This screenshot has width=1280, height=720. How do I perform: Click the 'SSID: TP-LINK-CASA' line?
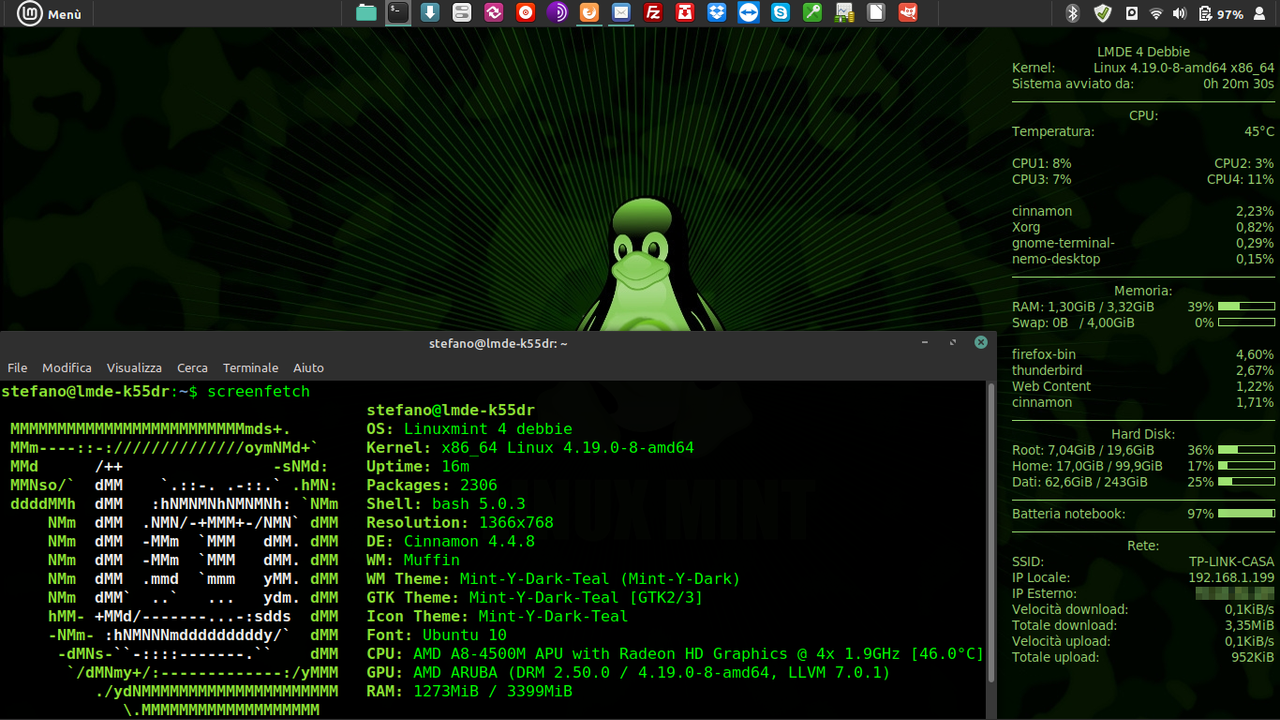tap(1143, 562)
